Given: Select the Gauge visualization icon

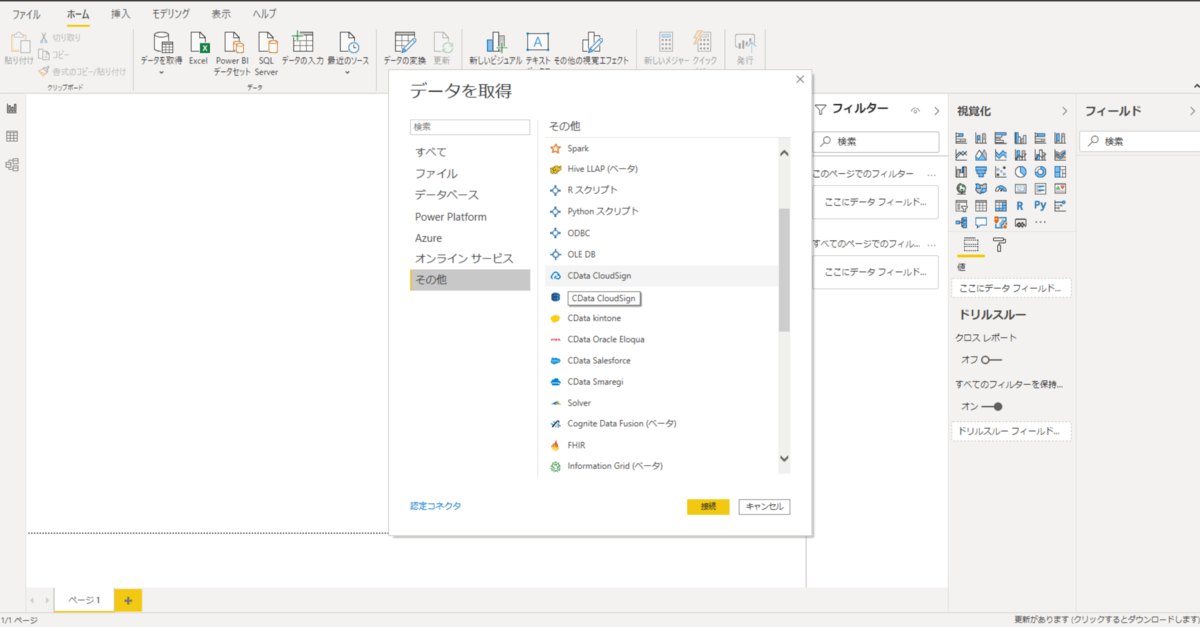Looking at the screenshot, I should 1002,189.
